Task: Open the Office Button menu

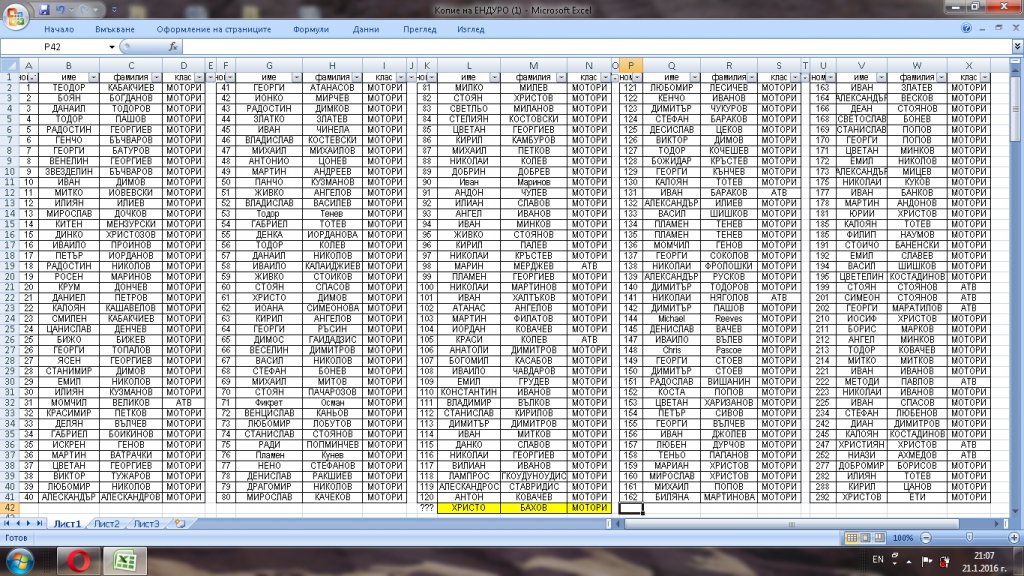Action: tap(16, 17)
